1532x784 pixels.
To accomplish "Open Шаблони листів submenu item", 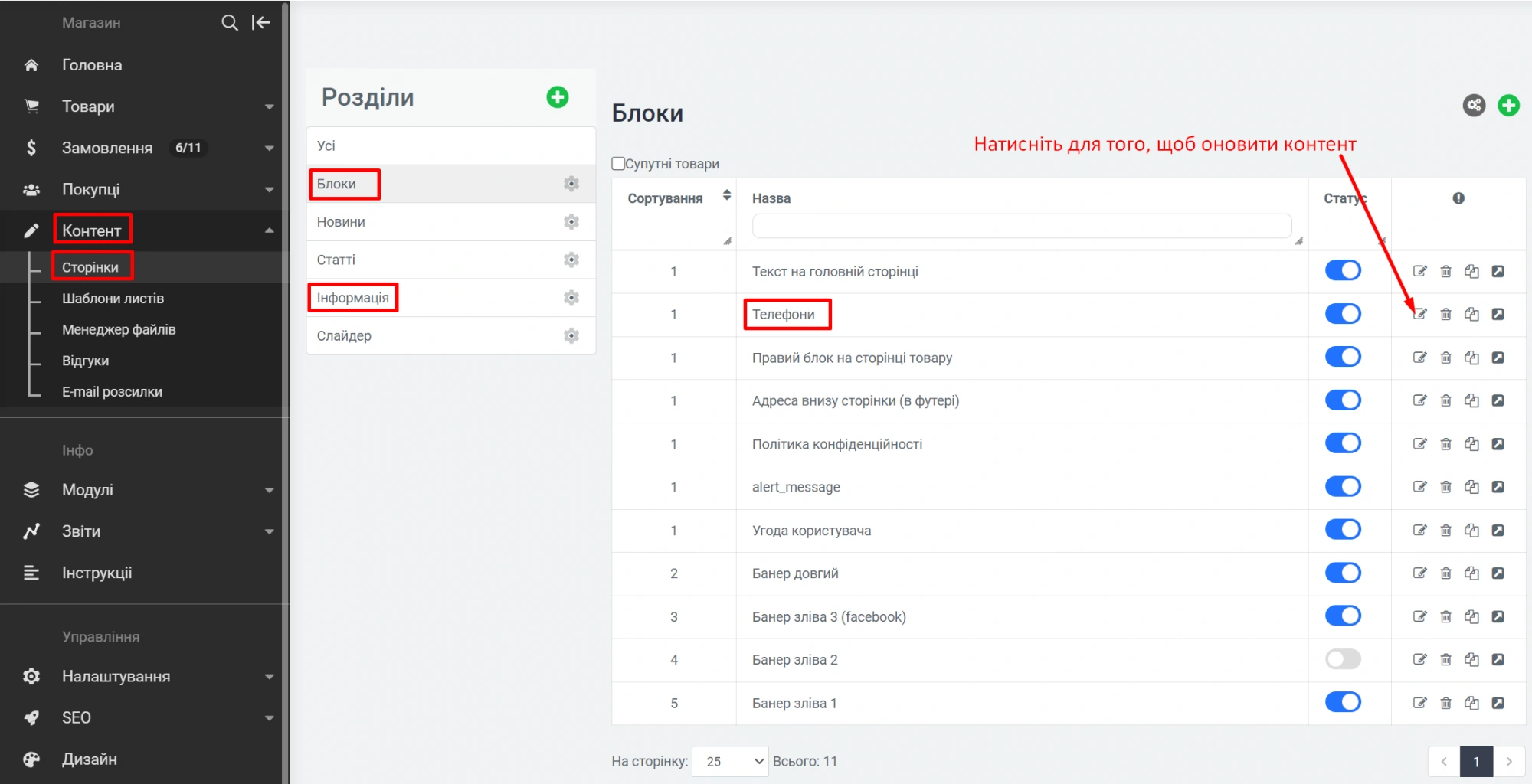I will (x=113, y=299).
